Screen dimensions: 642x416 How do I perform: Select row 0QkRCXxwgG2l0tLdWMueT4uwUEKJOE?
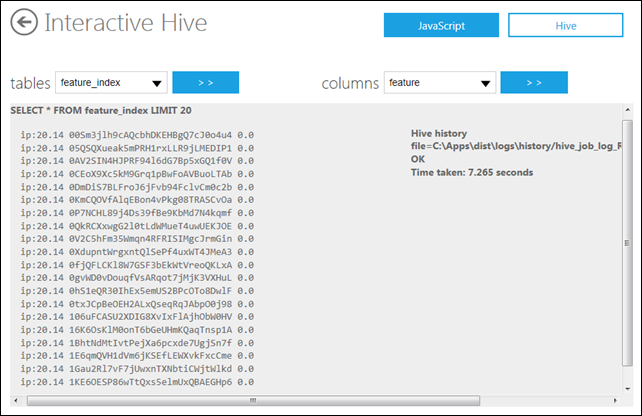point(137,226)
